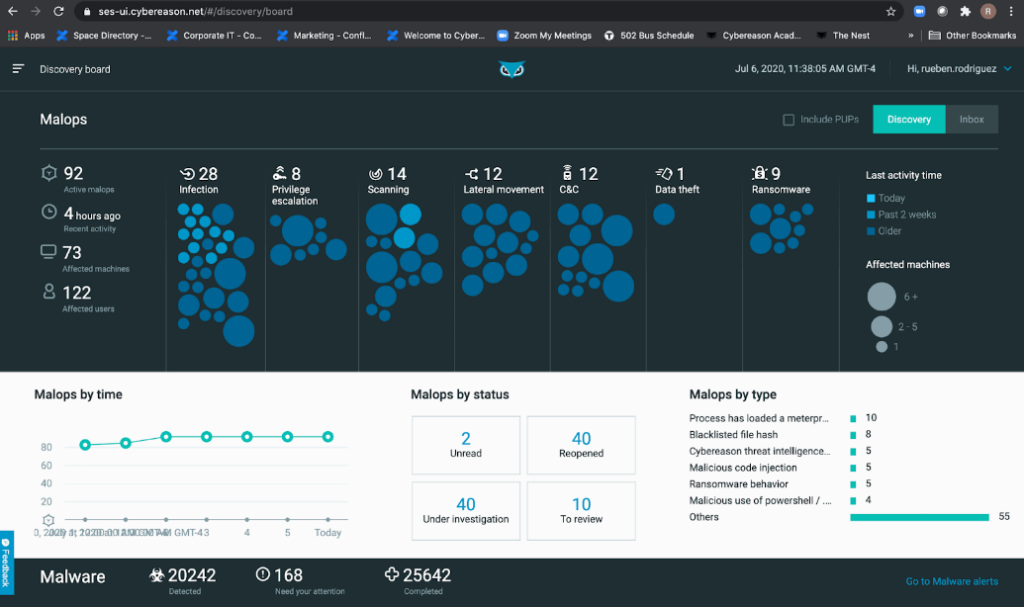The image size is (1024, 607).
Task: Open the 40 Reopened malops card
Action: click(581, 445)
